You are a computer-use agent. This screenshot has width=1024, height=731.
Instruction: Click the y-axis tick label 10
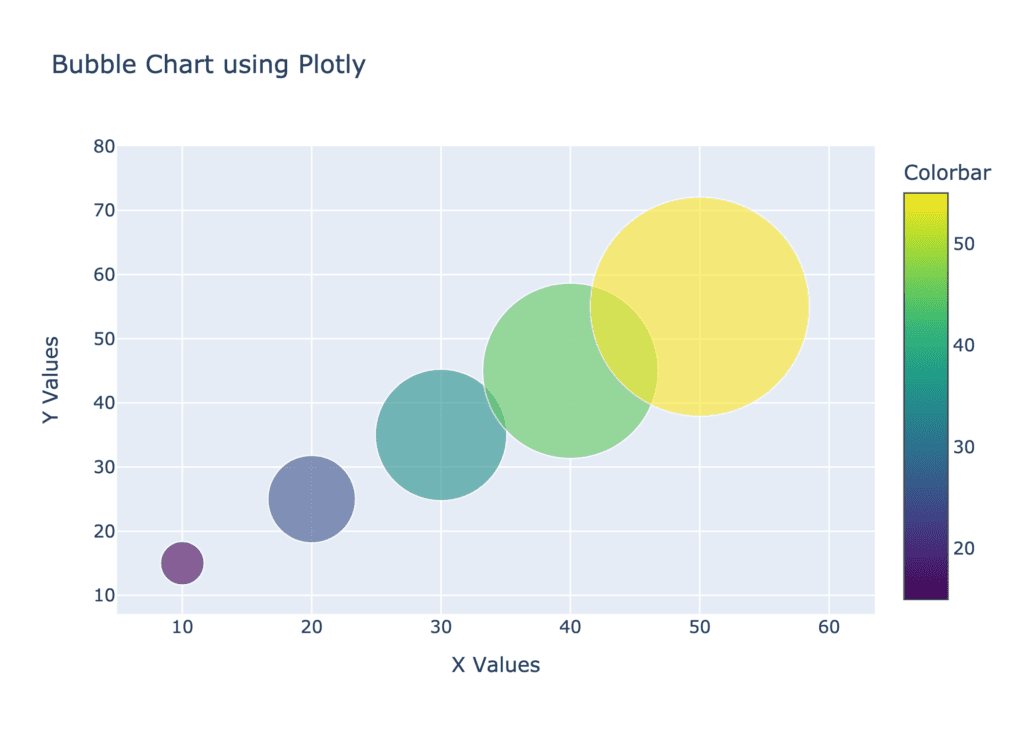104,595
